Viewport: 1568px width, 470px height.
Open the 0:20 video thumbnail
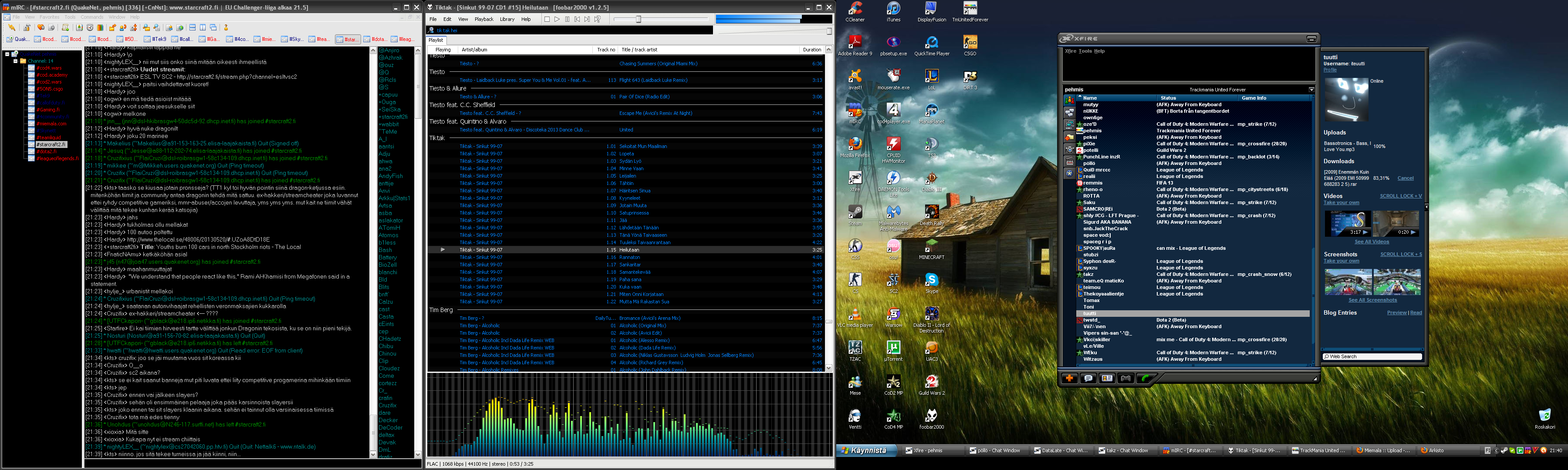[x=1396, y=224]
